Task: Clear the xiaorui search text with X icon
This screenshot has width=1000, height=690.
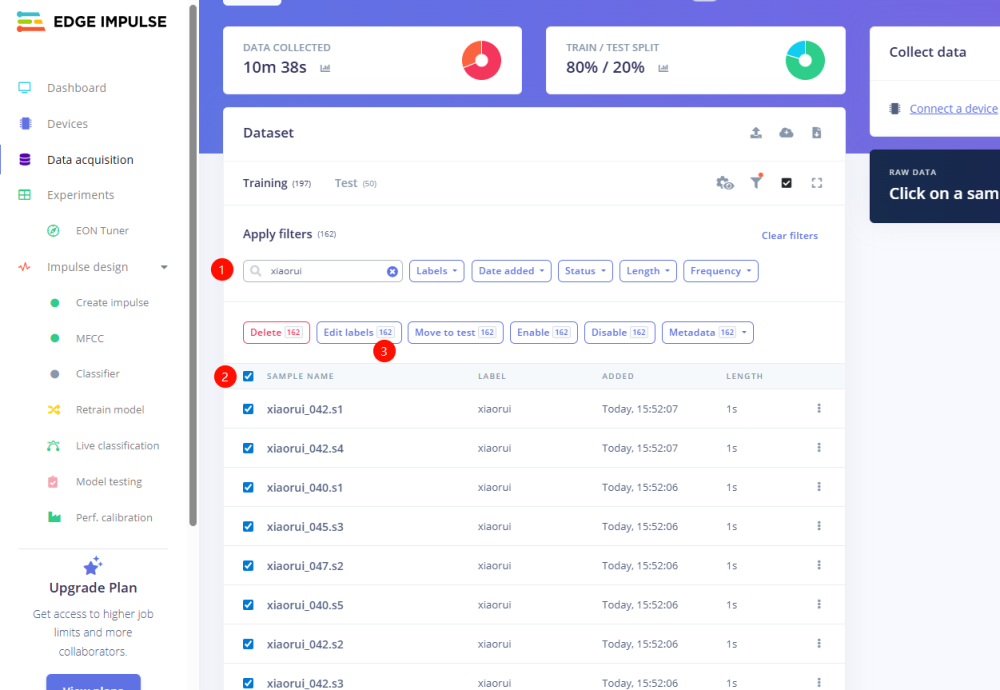Action: pyautogui.click(x=392, y=271)
